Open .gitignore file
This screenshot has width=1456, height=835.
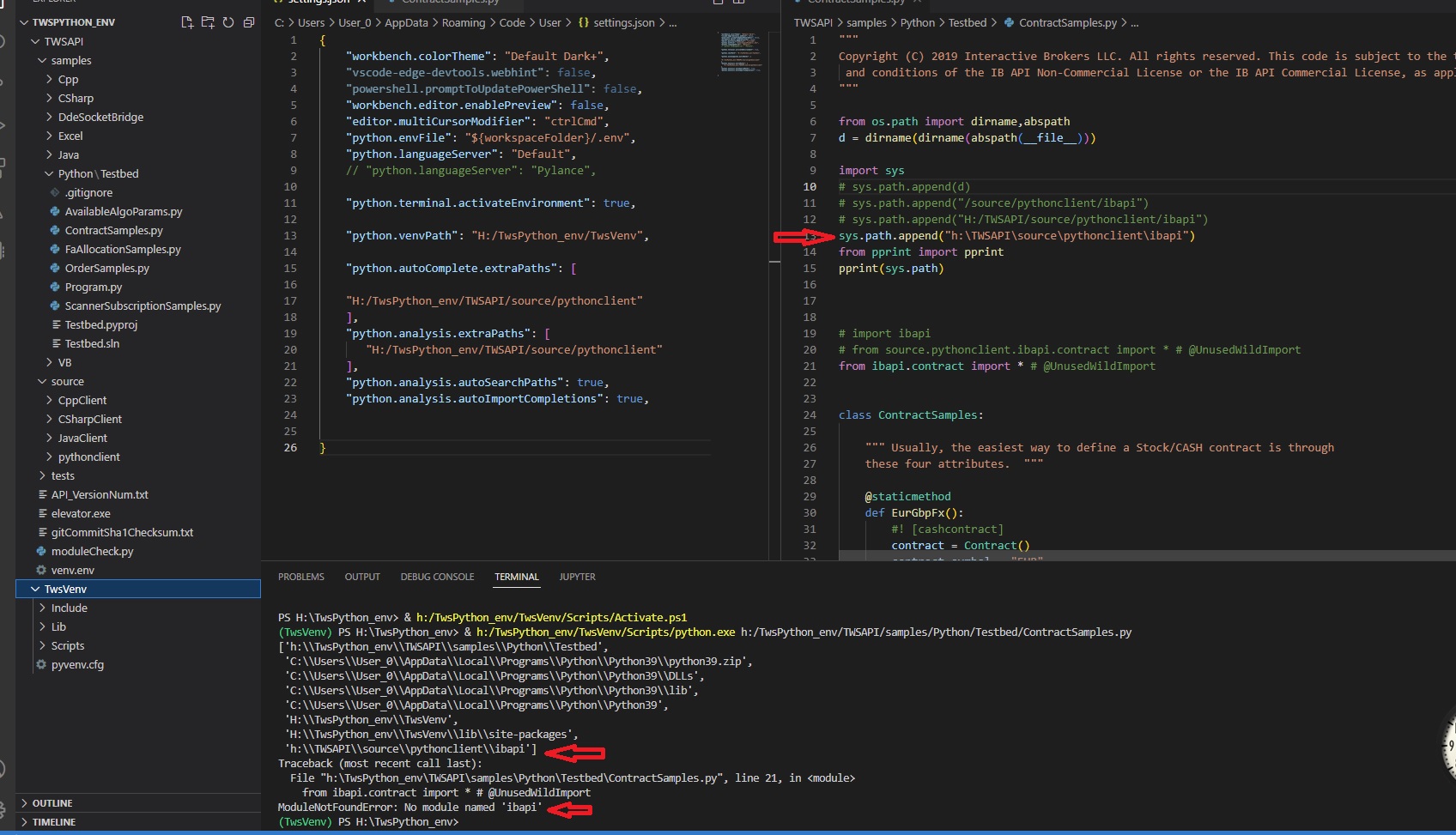click(x=88, y=192)
